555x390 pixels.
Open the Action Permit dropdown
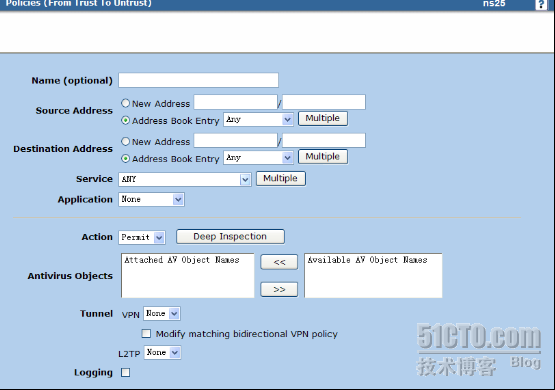click(x=142, y=237)
